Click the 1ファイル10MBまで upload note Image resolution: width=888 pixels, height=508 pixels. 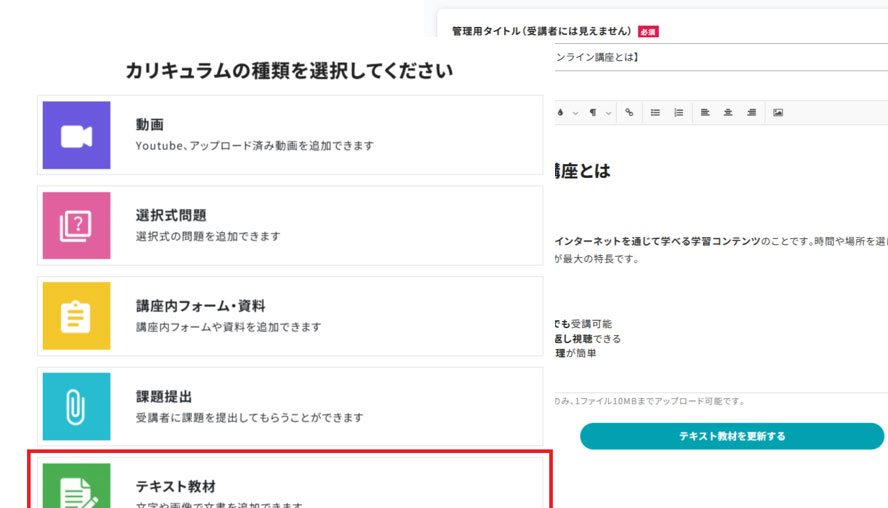(x=650, y=401)
